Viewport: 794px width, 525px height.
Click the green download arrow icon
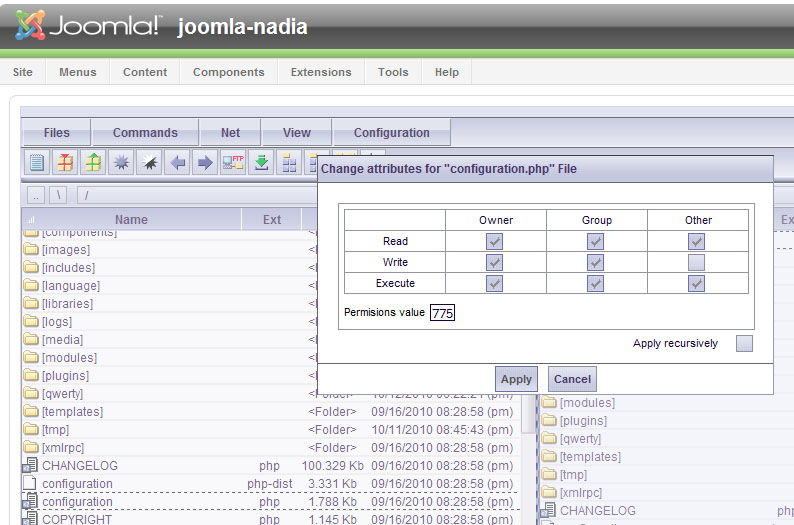[261, 163]
